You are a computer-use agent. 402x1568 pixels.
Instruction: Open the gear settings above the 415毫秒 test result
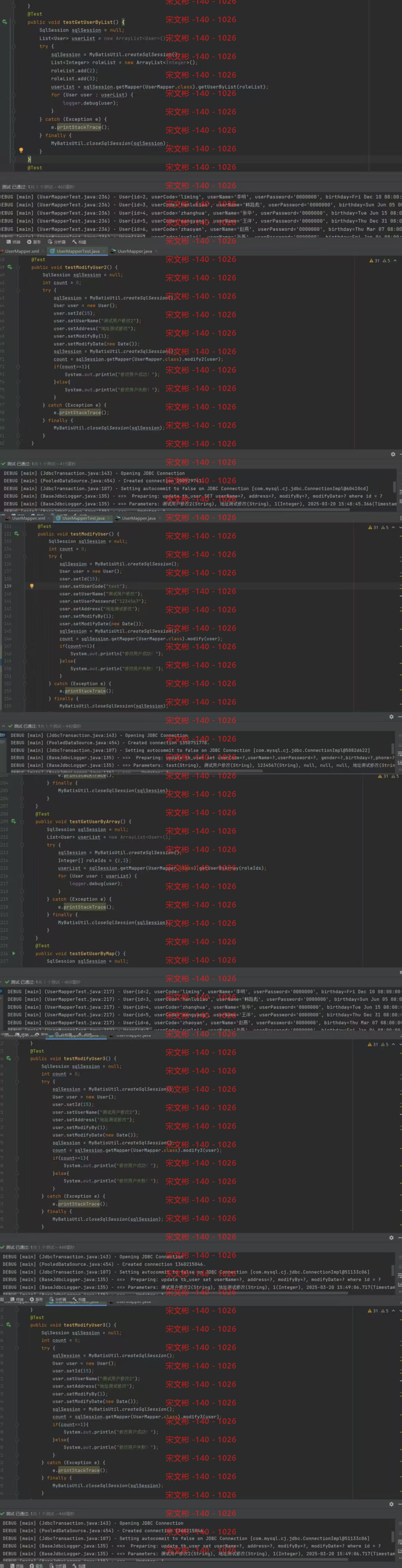click(x=393, y=454)
